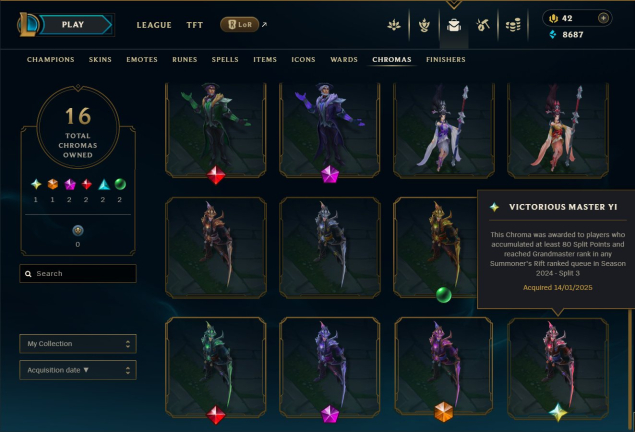Click the Clash trophy icon
This screenshot has height=432, width=635.
coord(424,26)
